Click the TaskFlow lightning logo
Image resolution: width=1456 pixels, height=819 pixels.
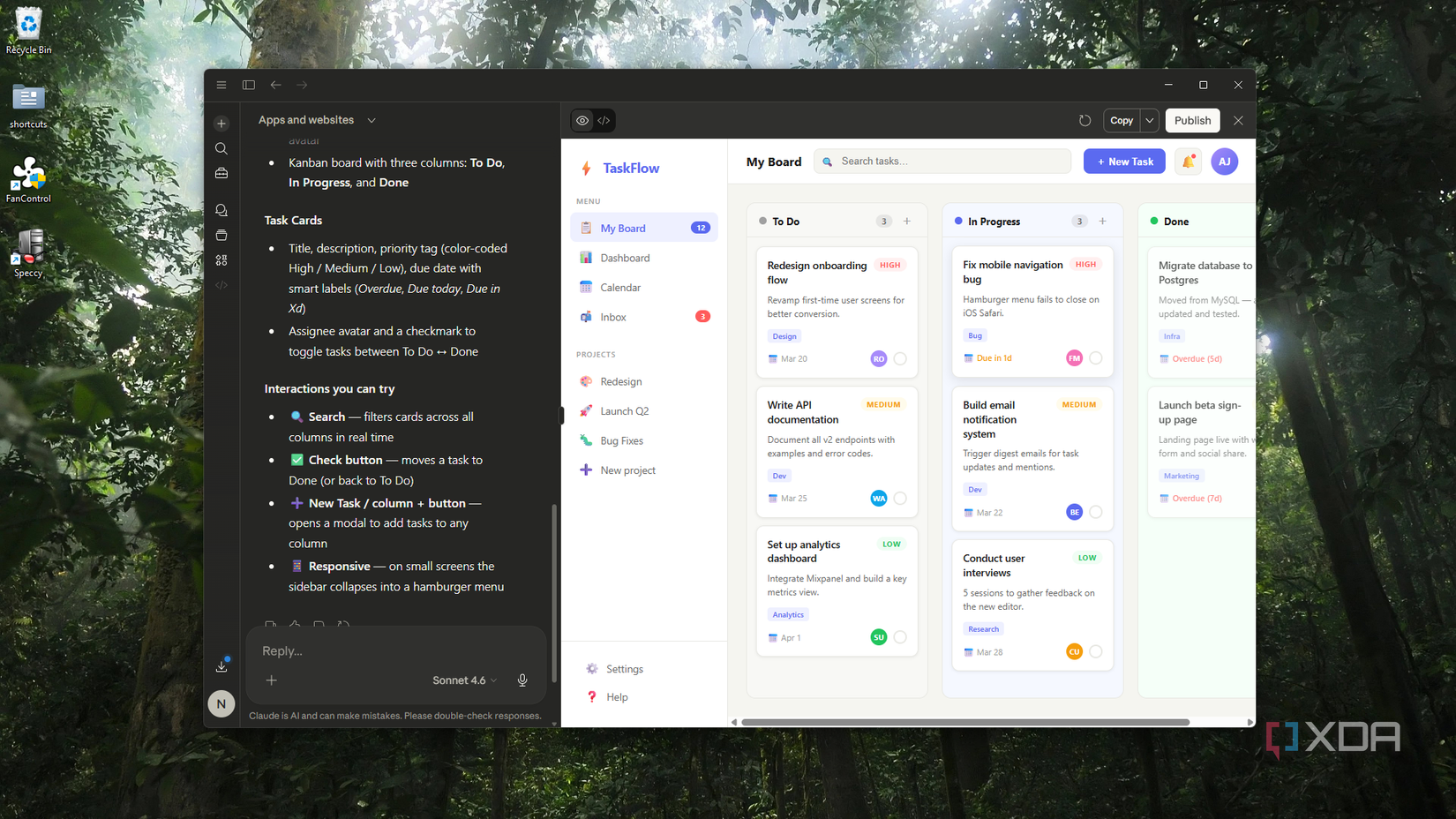tap(586, 169)
